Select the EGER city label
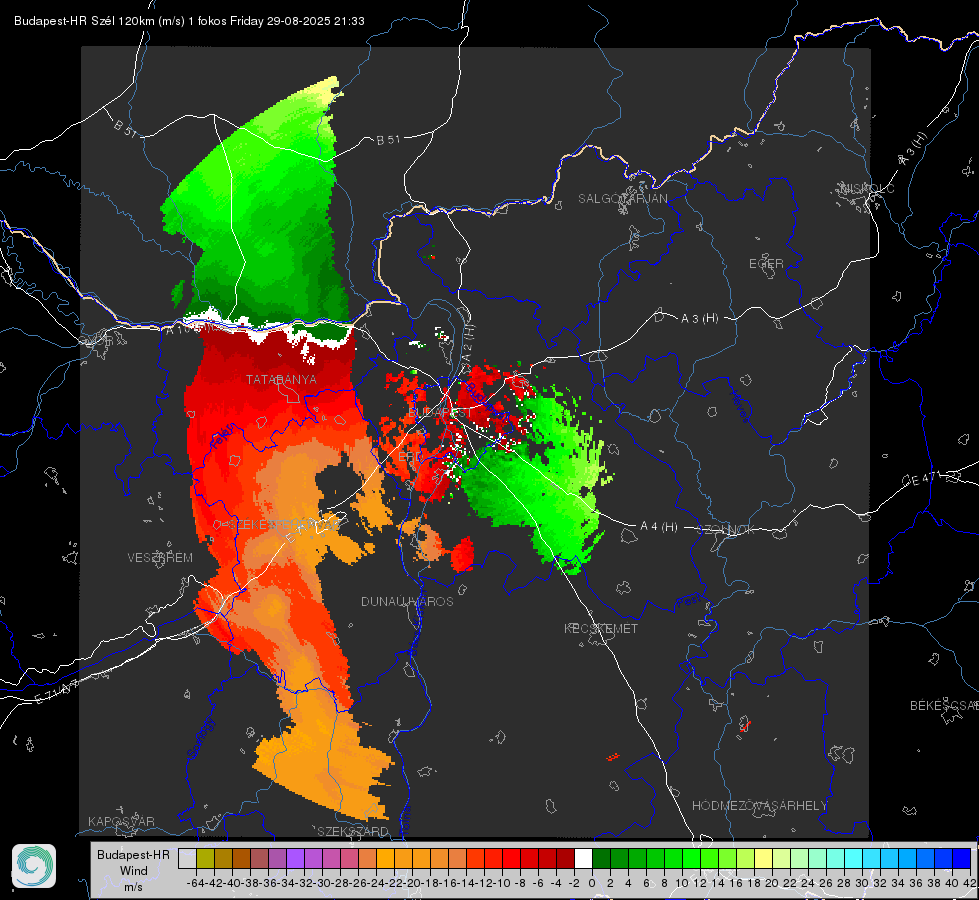 coord(766,264)
